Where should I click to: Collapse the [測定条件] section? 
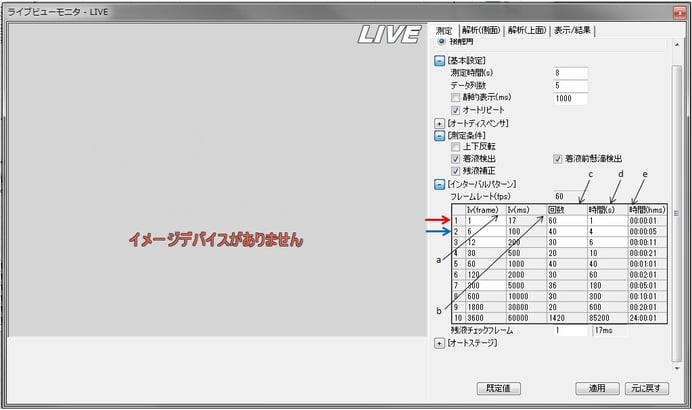[439, 135]
